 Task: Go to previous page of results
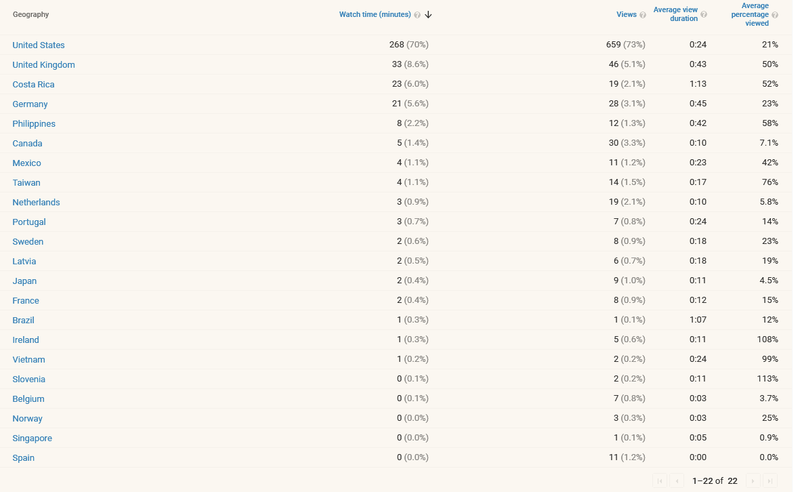pyautogui.click(x=677, y=481)
